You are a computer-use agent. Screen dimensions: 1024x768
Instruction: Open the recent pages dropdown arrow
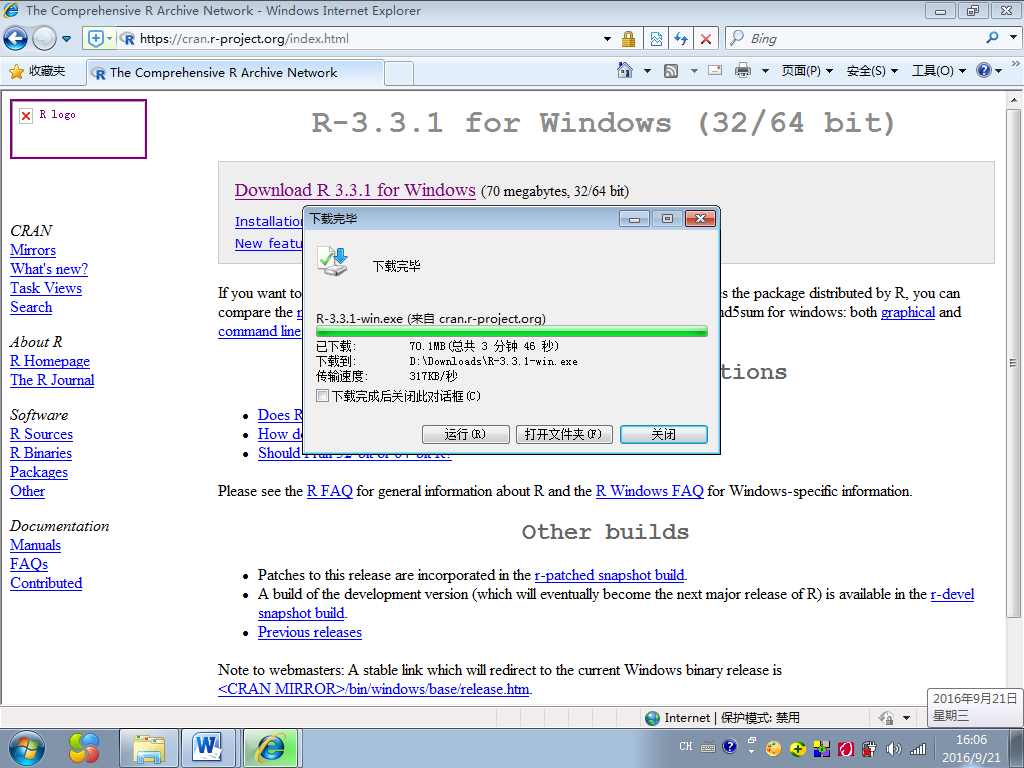tap(66, 39)
